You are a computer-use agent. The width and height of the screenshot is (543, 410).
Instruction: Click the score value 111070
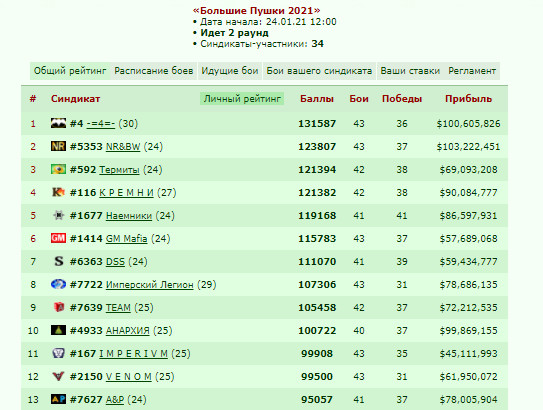point(317,261)
